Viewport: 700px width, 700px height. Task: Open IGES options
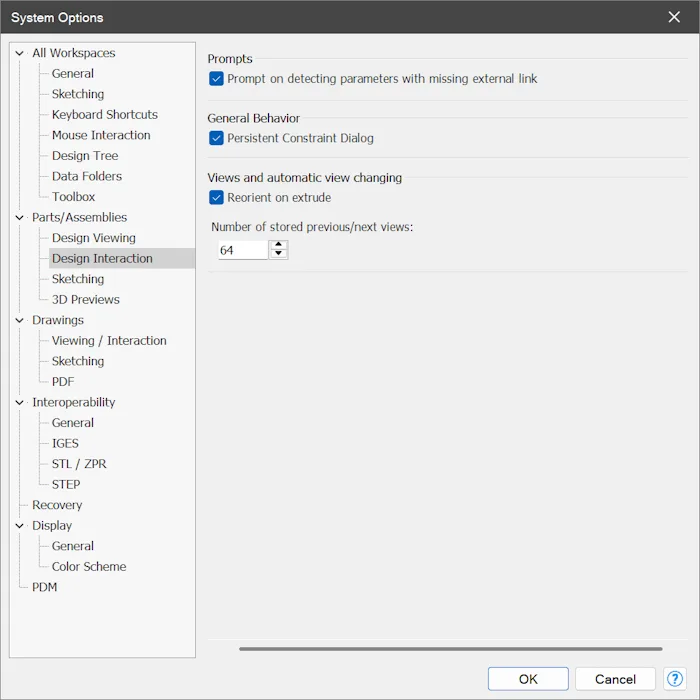65,443
